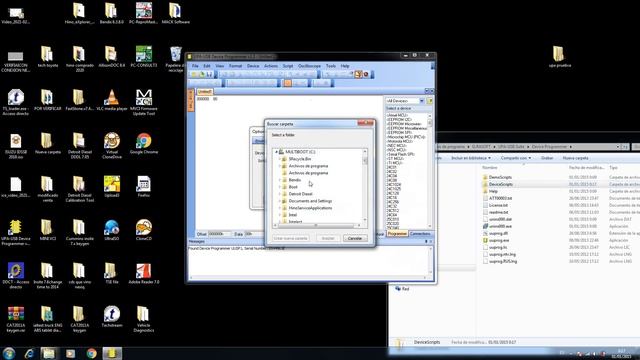Screen dimensions: 640x360
Task: Open the CloneCD desktop shortcut
Action: tap(144, 230)
